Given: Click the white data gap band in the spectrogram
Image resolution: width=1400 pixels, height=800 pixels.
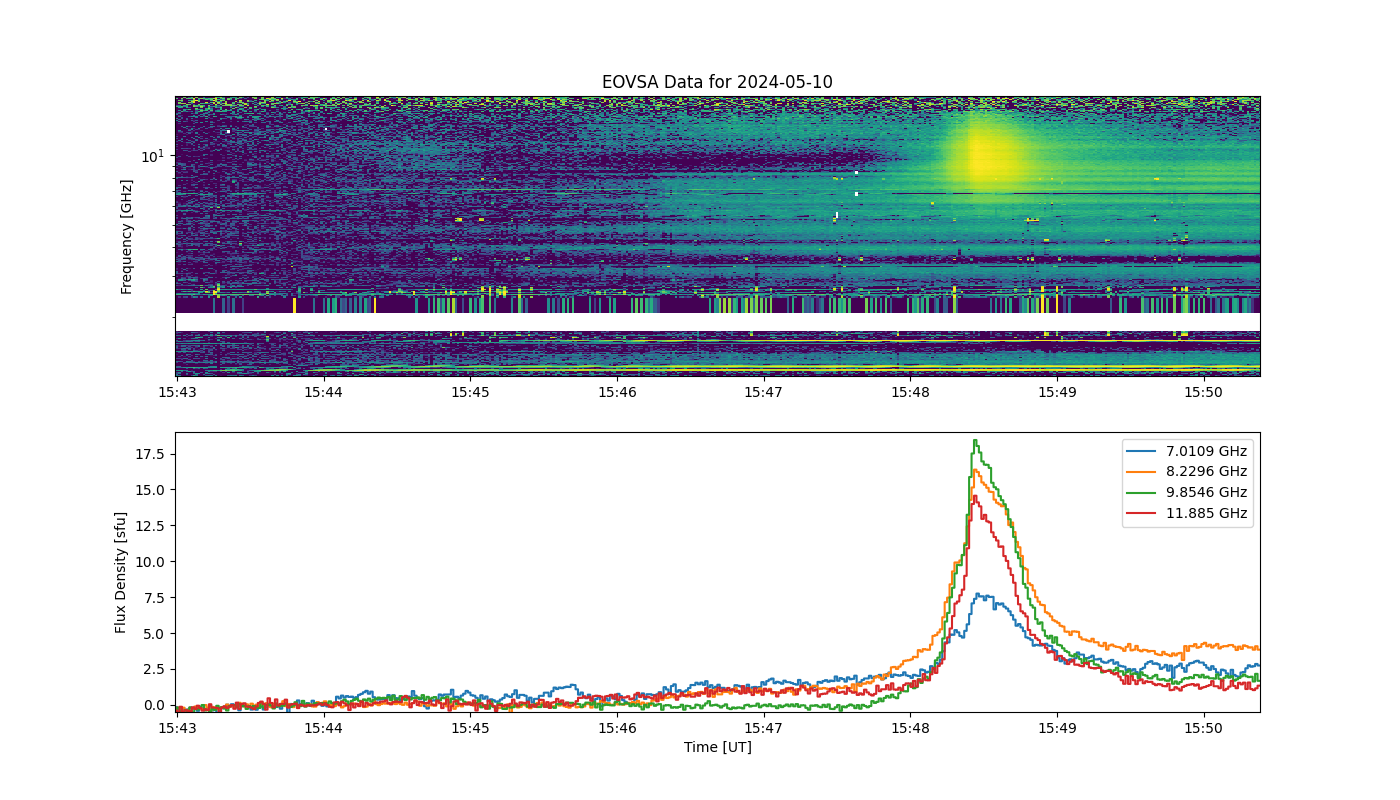Looking at the screenshot, I should click(717, 322).
